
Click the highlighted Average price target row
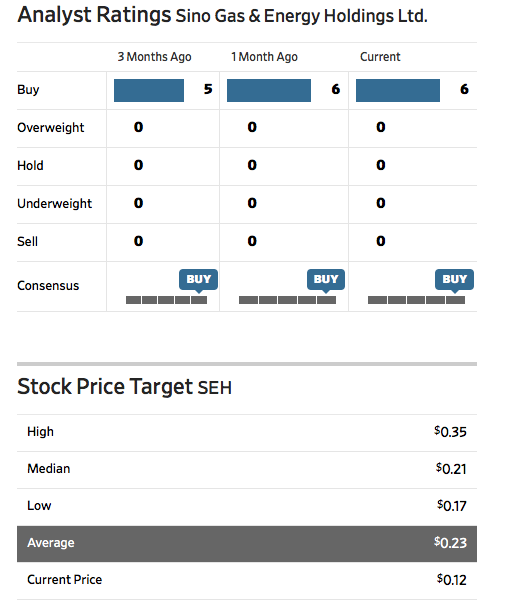tap(247, 544)
